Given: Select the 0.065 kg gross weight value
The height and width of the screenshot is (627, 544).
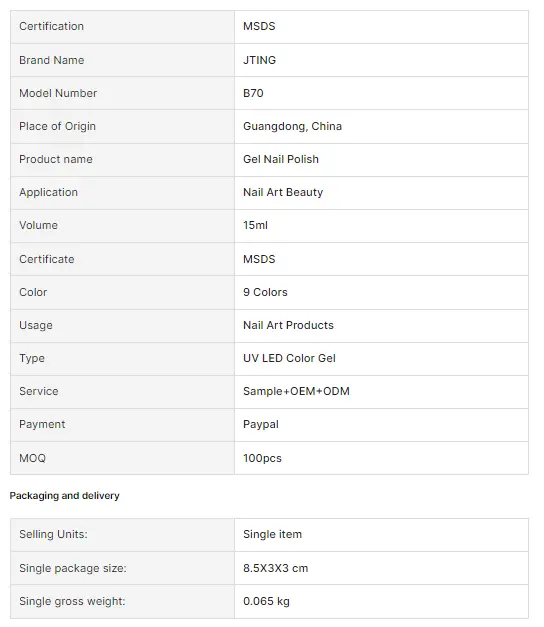Looking at the screenshot, I should point(266,601).
